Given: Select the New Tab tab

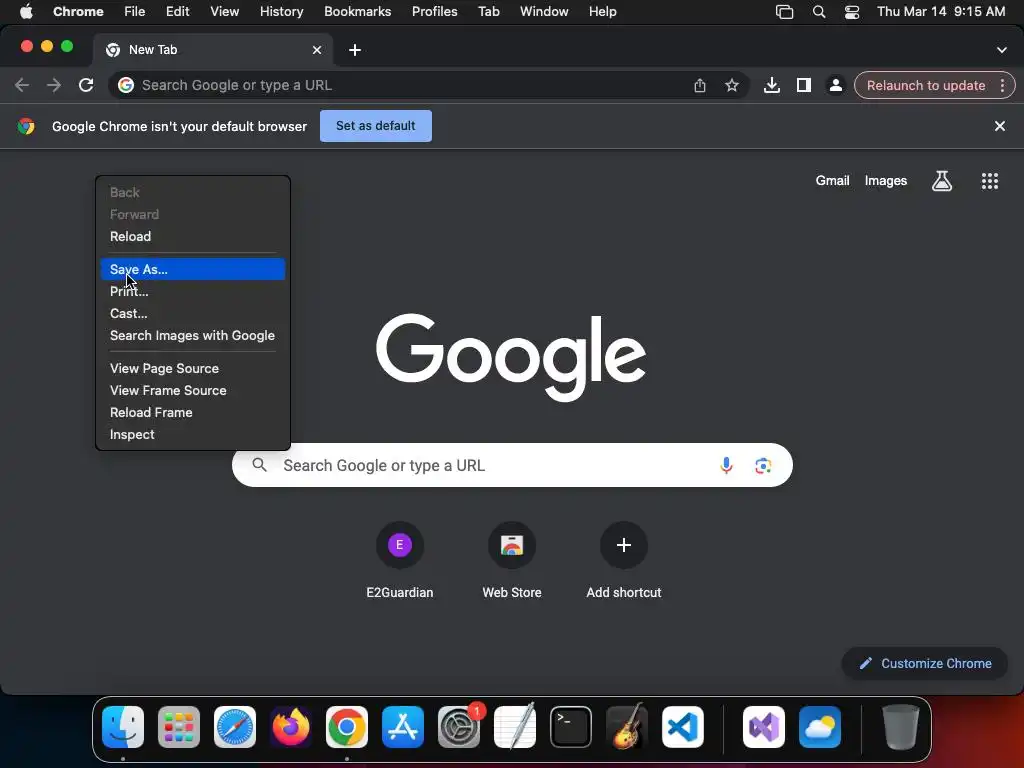Looking at the screenshot, I should coord(213,50).
